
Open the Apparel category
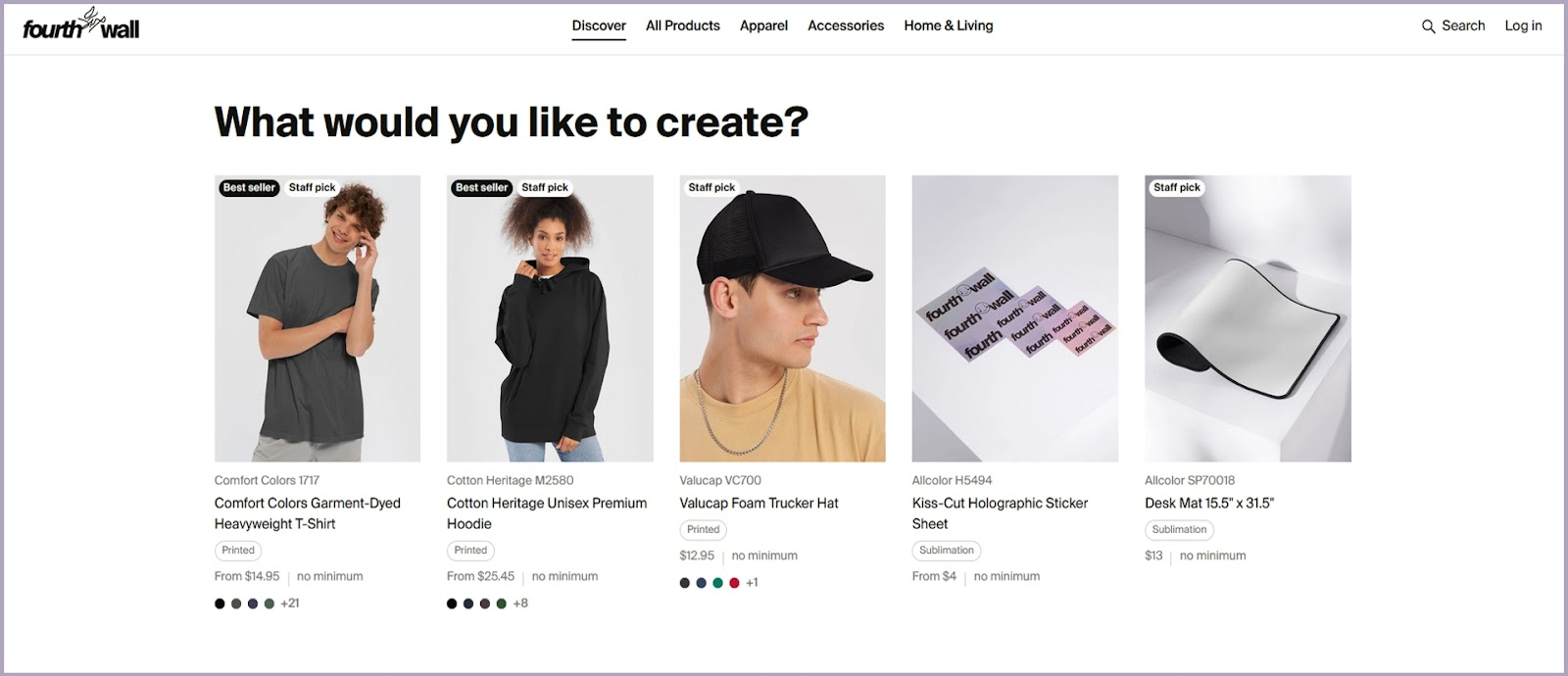pyautogui.click(x=763, y=25)
